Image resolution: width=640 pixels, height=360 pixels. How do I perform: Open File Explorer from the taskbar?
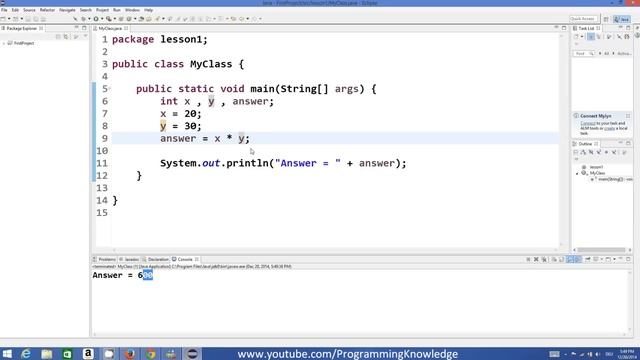(47, 354)
